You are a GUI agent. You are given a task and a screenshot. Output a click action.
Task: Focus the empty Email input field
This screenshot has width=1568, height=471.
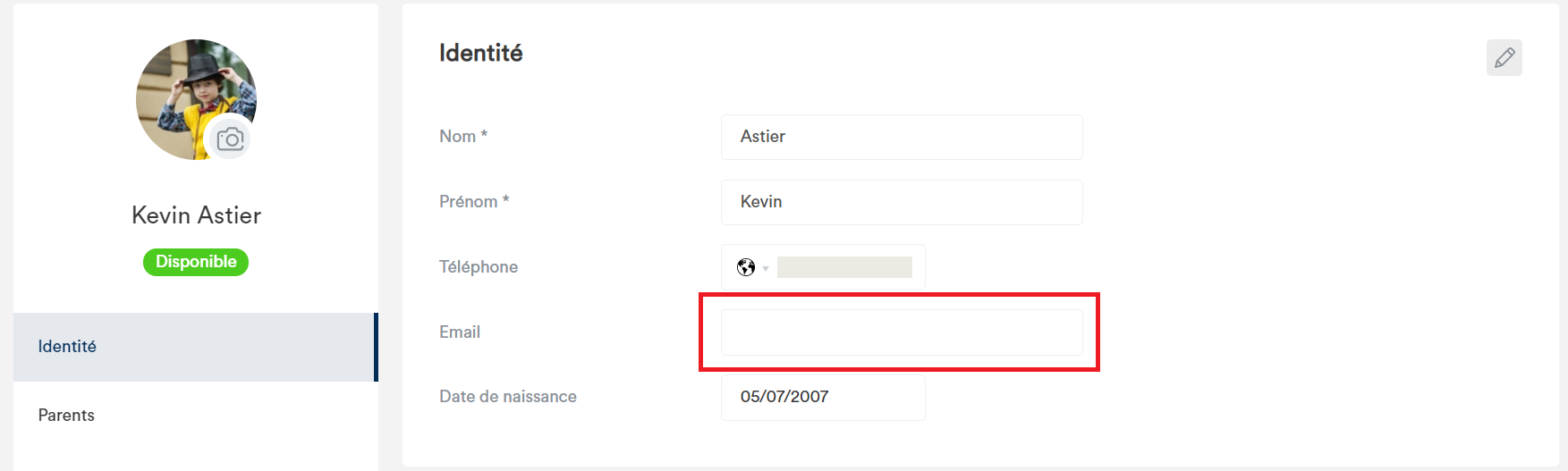[x=902, y=332]
